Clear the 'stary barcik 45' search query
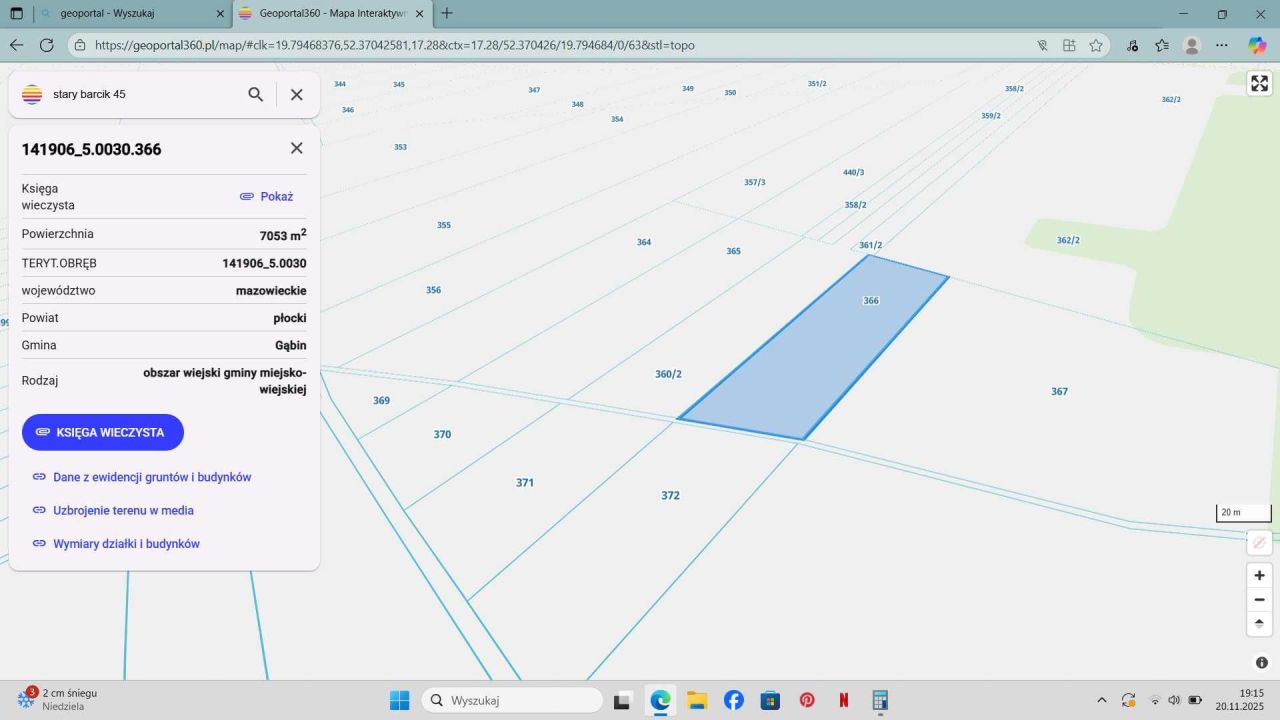This screenshot has width=1280, height=720. 296,94
